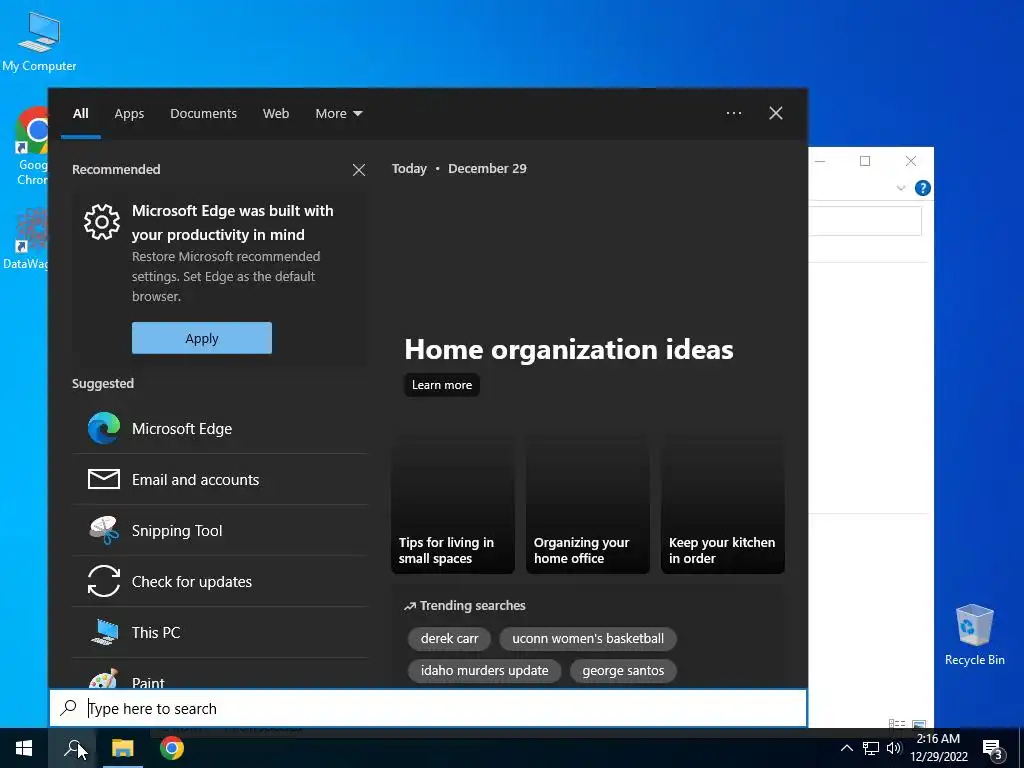The height and width of the screenshot is (768, 1024).
Task: Open Email and accounts settings
Action: 220,479
